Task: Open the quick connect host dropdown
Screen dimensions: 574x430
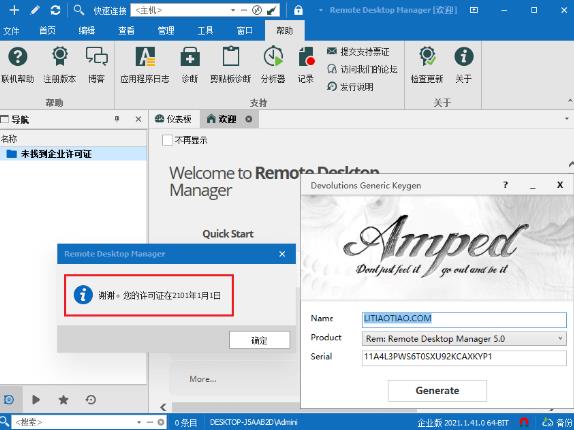Action: [x=233, y=10]
